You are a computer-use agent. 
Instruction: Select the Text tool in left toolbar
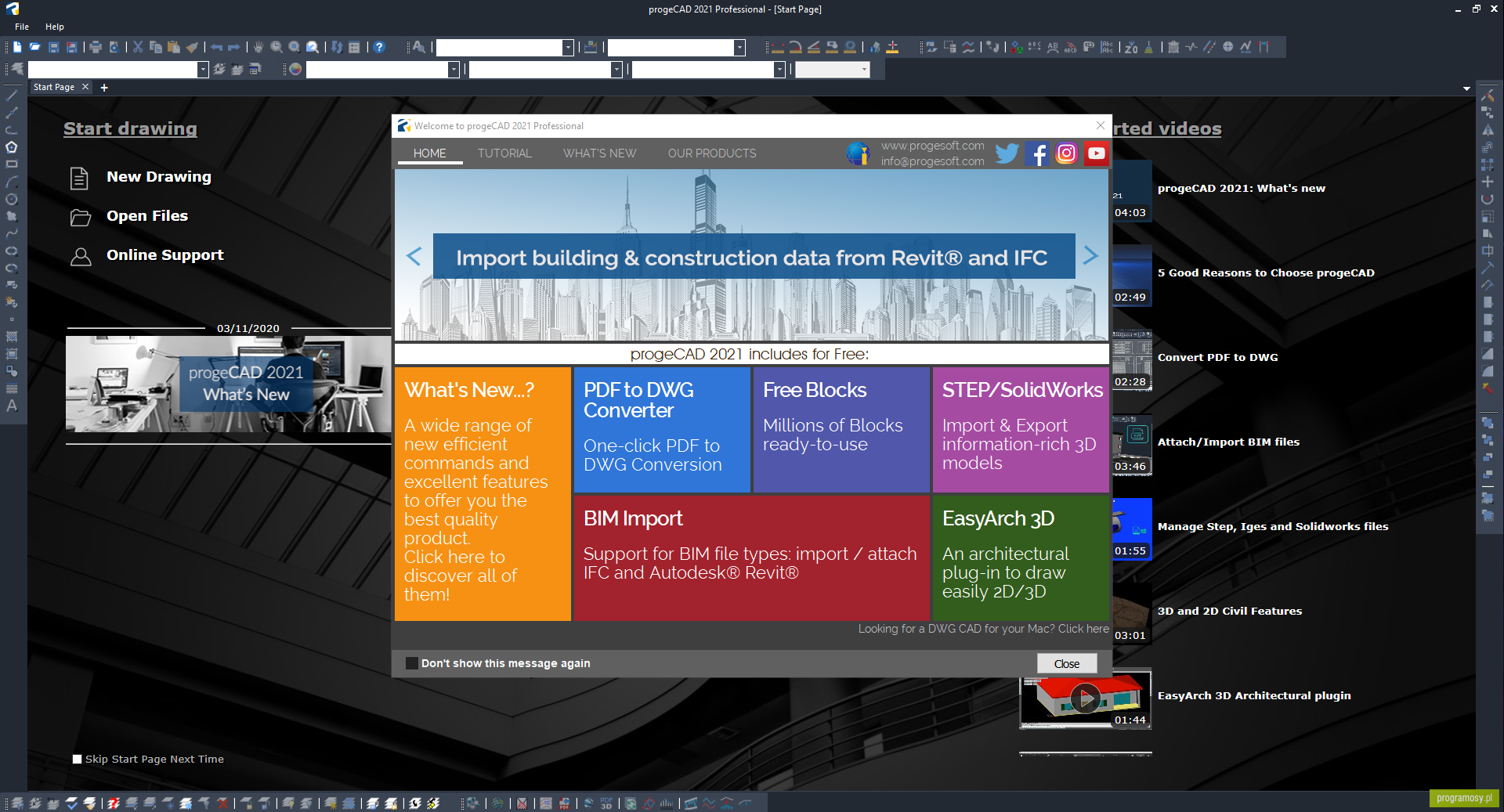click(x=12, y=406)
